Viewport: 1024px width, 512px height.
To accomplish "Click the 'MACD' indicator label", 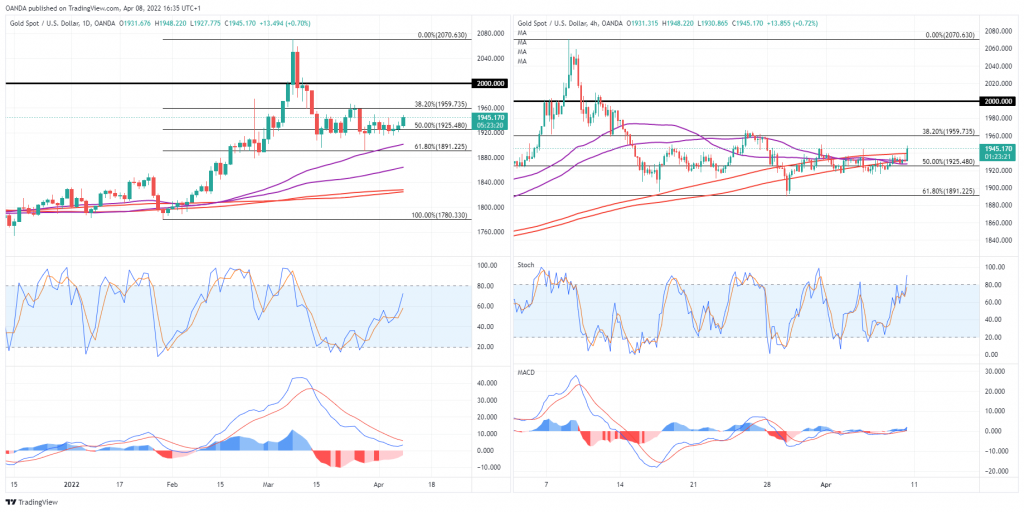I will click(x=526, y=374).
